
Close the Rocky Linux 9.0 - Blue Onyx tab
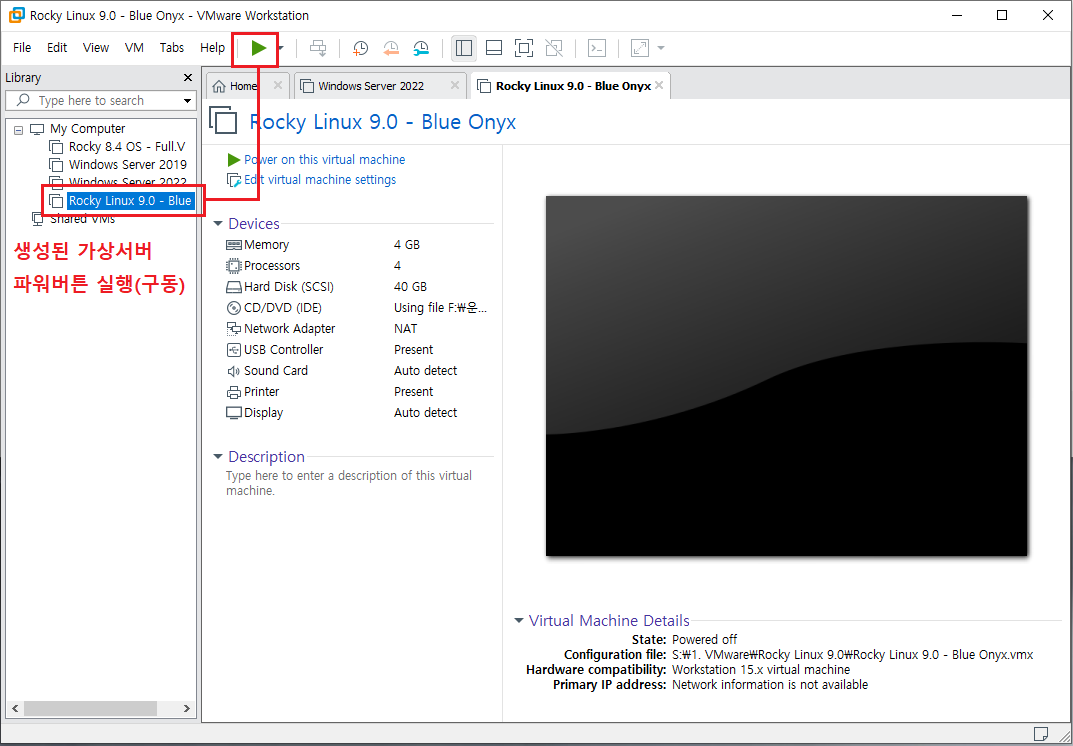pyautogui.click(x=659, y=86)
